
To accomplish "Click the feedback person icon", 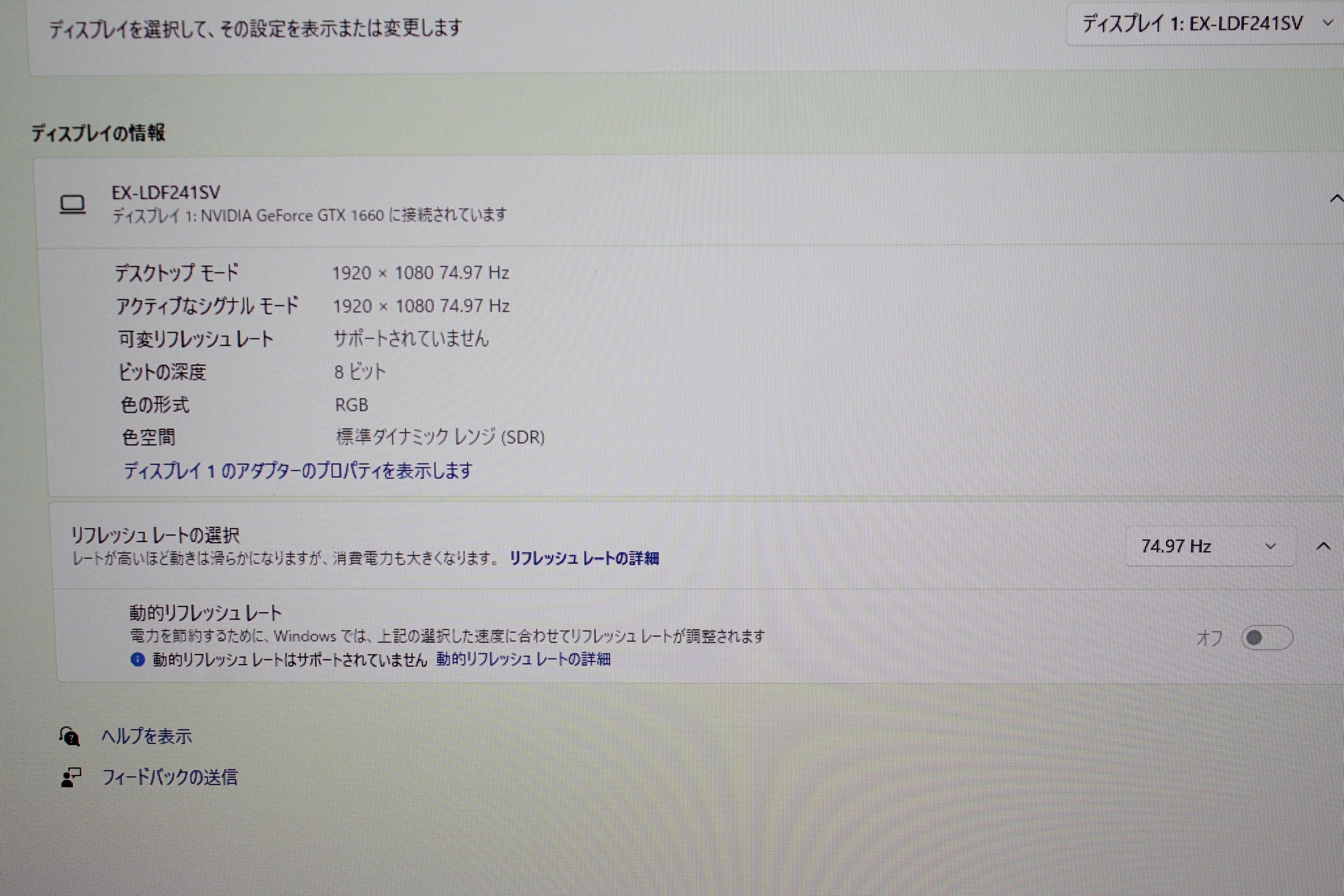I will (x=71, y=778).
